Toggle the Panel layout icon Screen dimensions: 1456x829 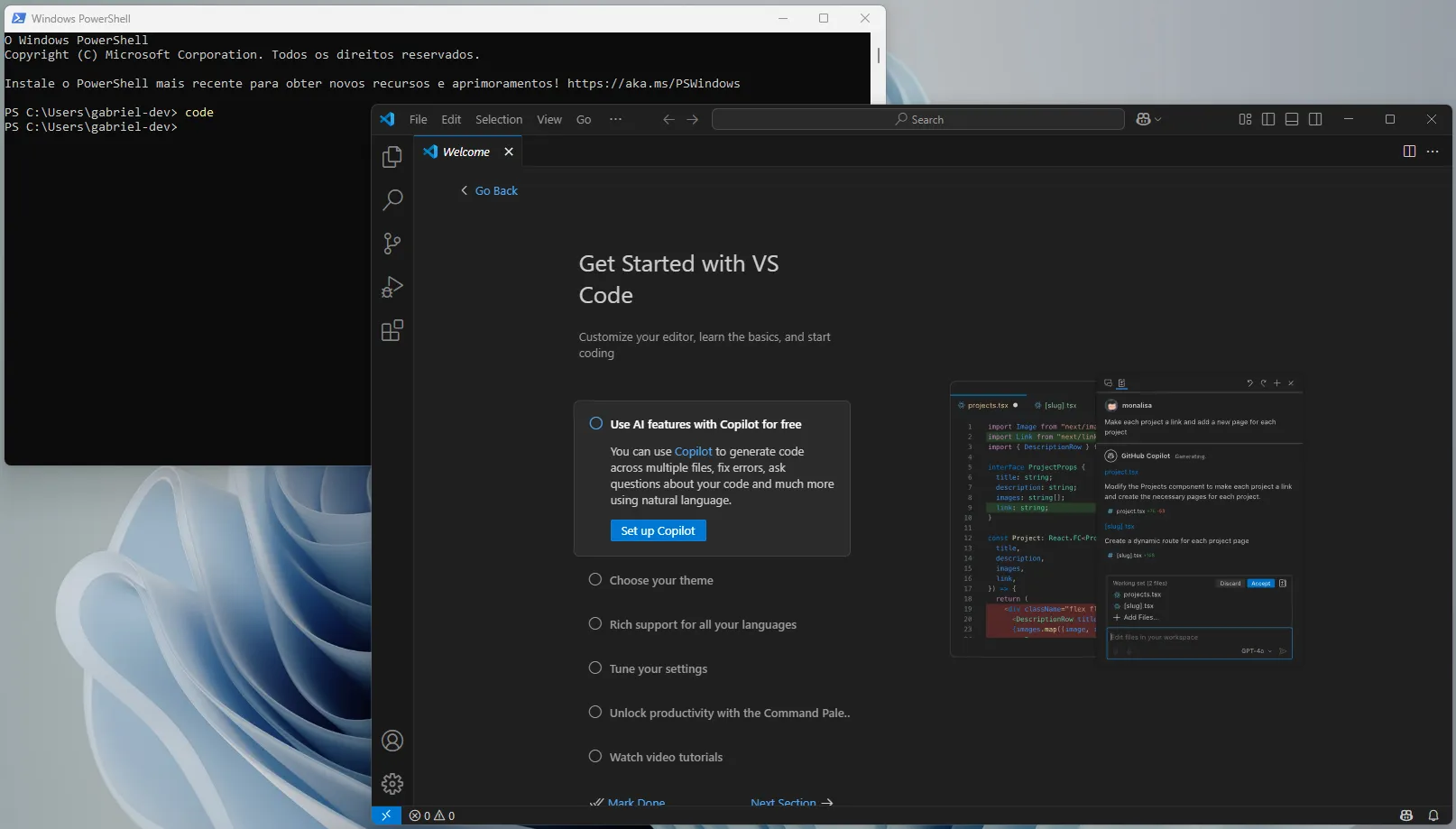click(1292, 119)
